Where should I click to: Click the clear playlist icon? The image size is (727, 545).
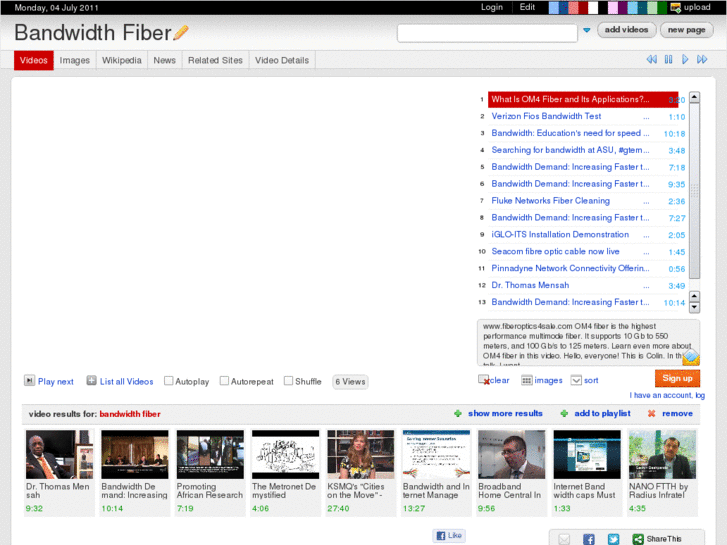tap(484, 380)
